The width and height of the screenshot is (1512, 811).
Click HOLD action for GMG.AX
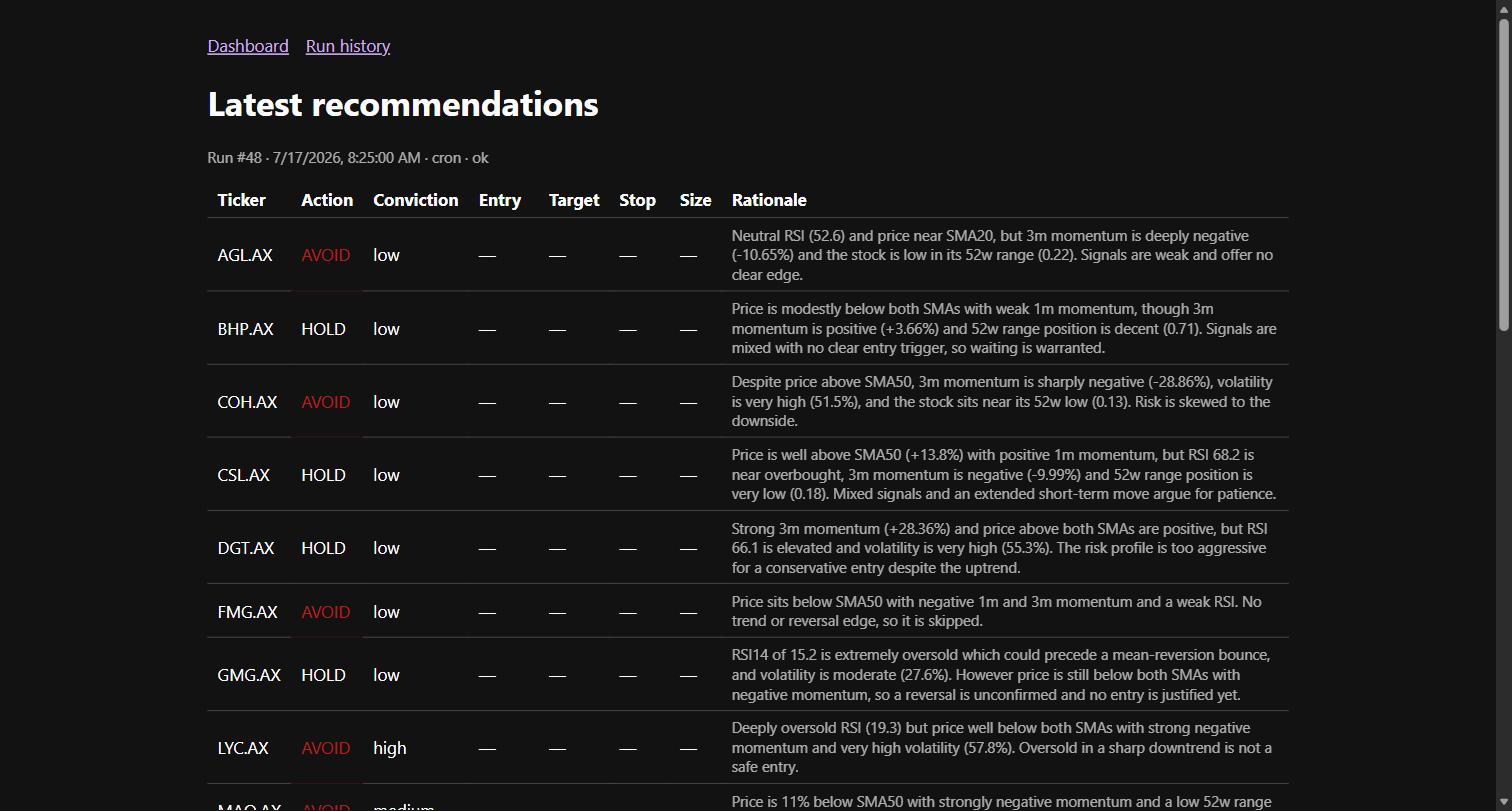tap(323, 675)
